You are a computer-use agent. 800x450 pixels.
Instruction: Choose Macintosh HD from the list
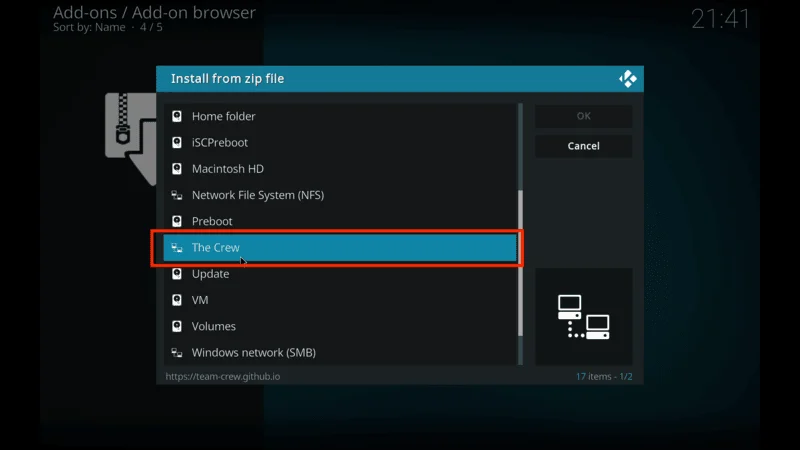[340, 169]
